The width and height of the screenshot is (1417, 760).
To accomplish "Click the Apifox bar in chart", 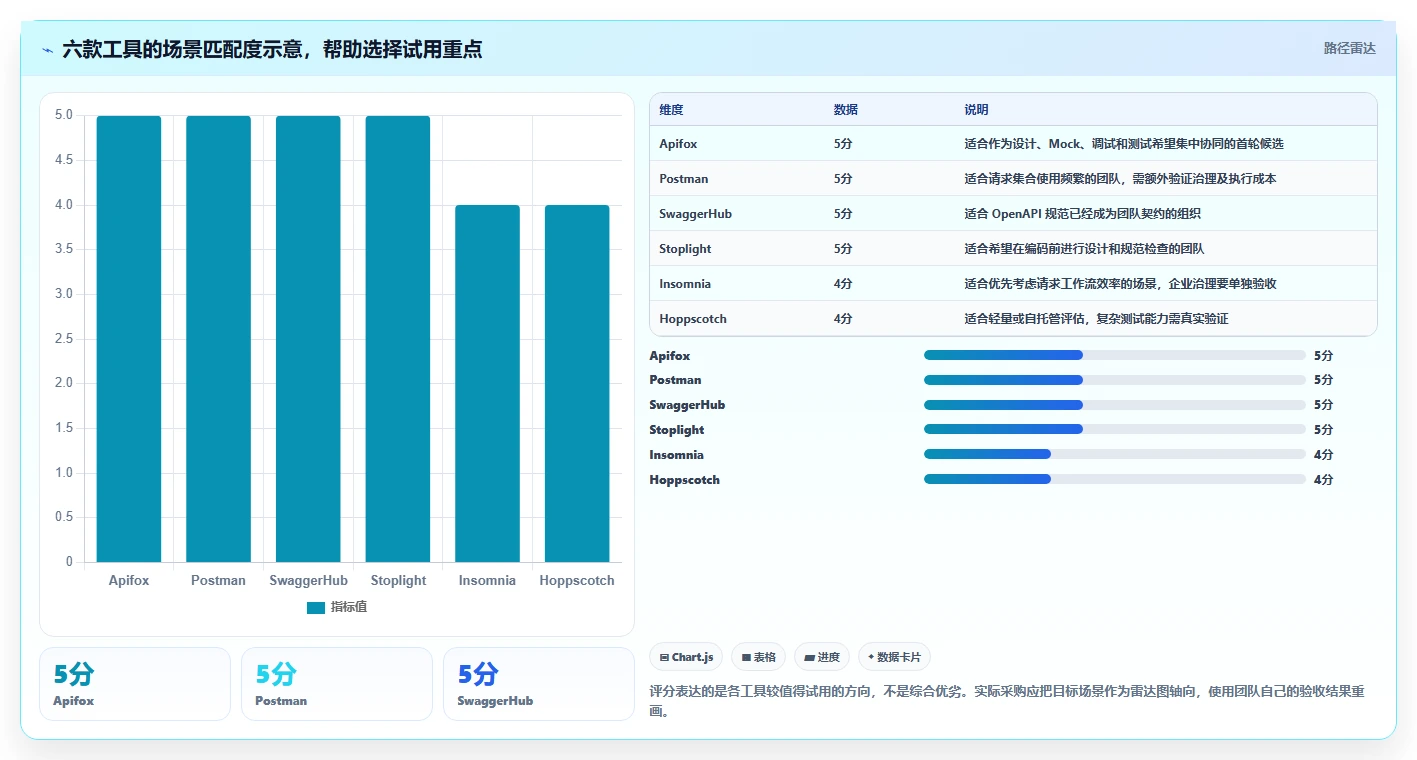I will [129, 339].
